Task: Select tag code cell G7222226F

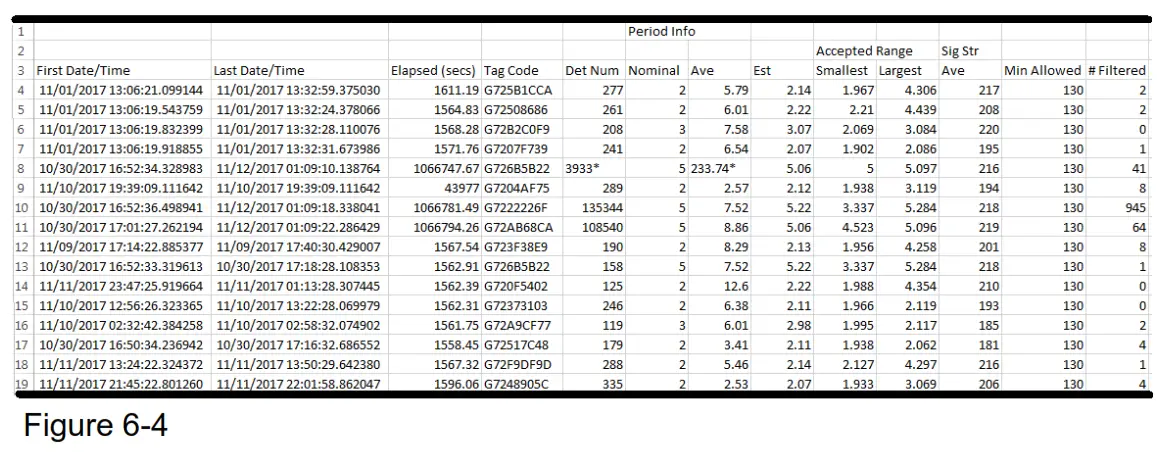Action: tap(522, 207)
